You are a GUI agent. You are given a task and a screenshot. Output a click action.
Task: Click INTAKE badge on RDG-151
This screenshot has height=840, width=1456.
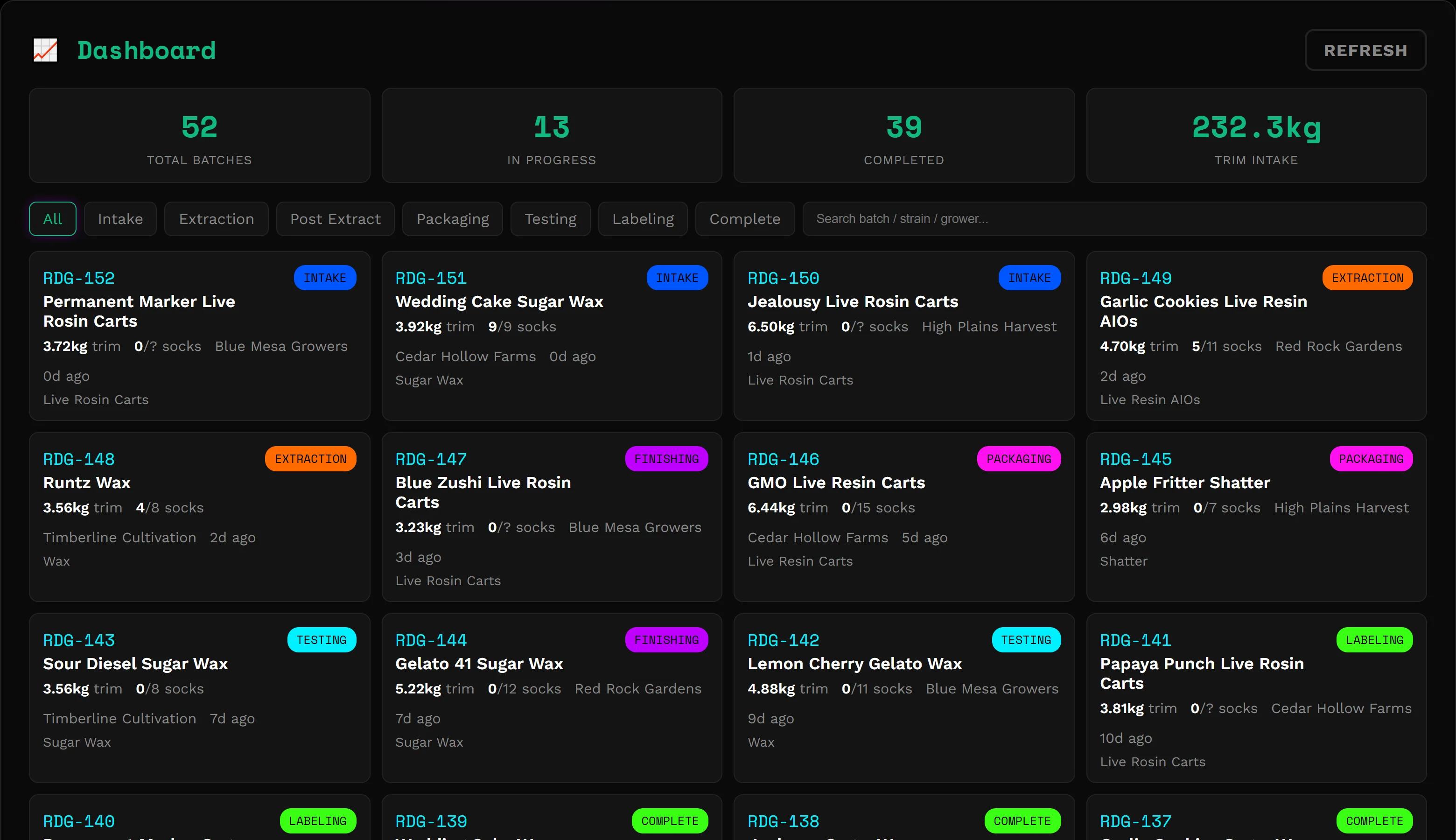[x=677, y=278]
